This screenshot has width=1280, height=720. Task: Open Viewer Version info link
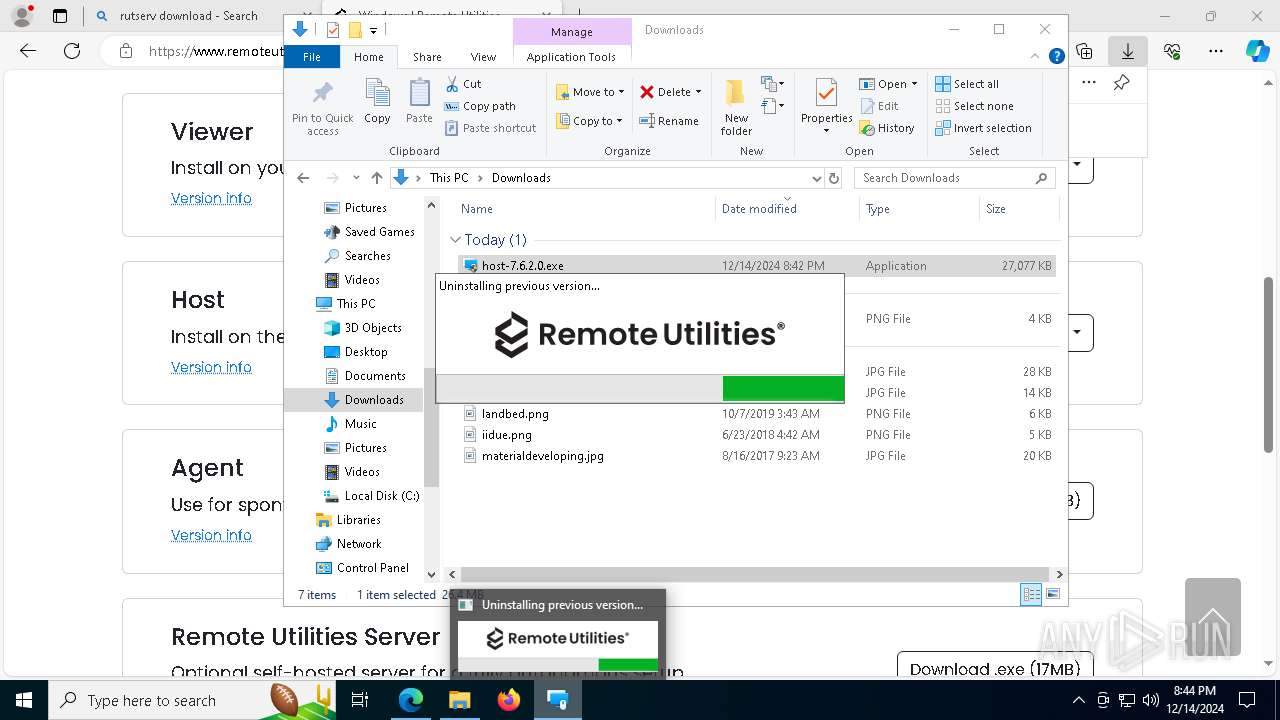211,198
